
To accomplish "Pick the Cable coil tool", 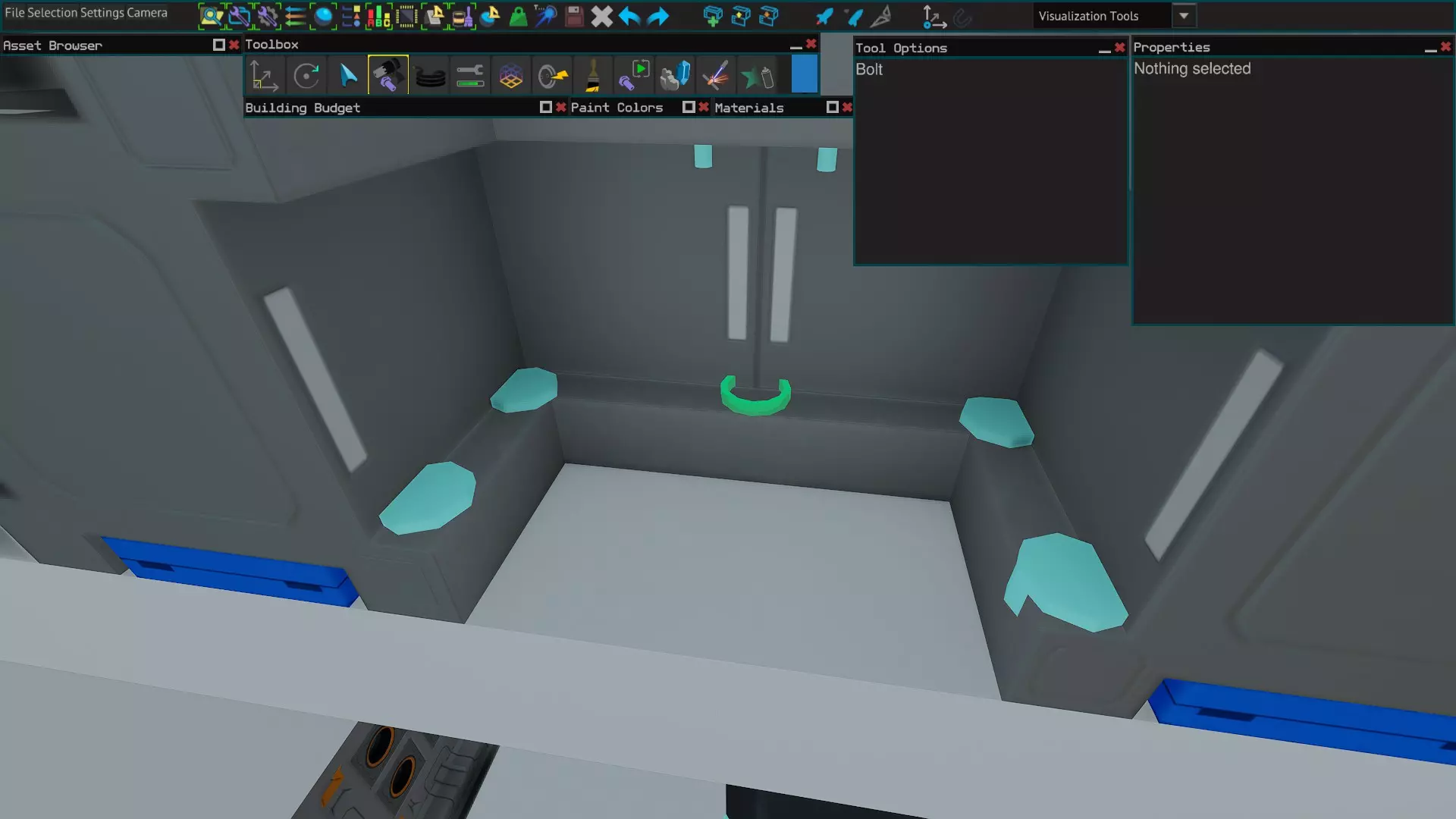I will click(x=429, y=76).
